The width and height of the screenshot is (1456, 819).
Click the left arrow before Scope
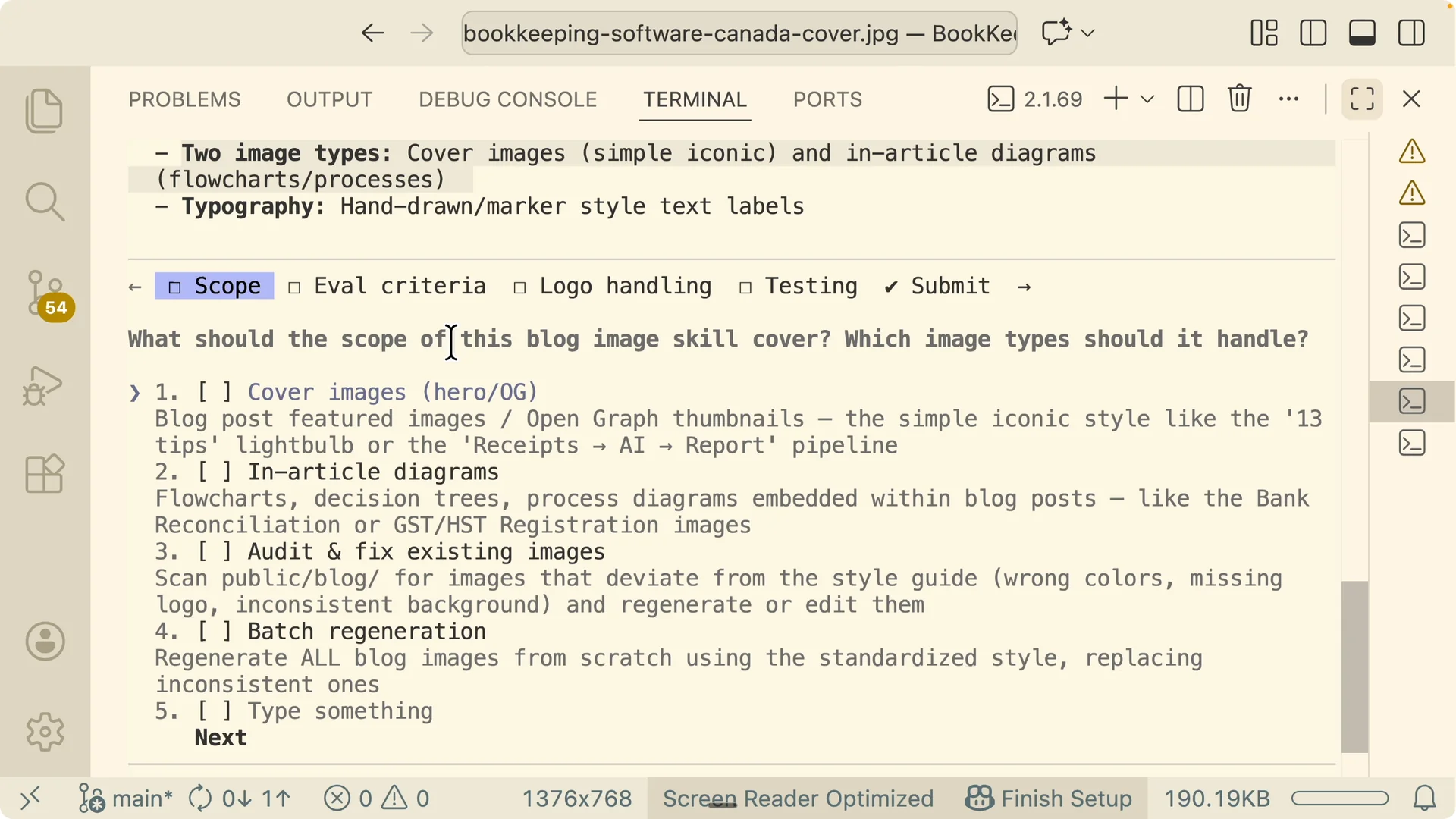(x=135, y=287)
